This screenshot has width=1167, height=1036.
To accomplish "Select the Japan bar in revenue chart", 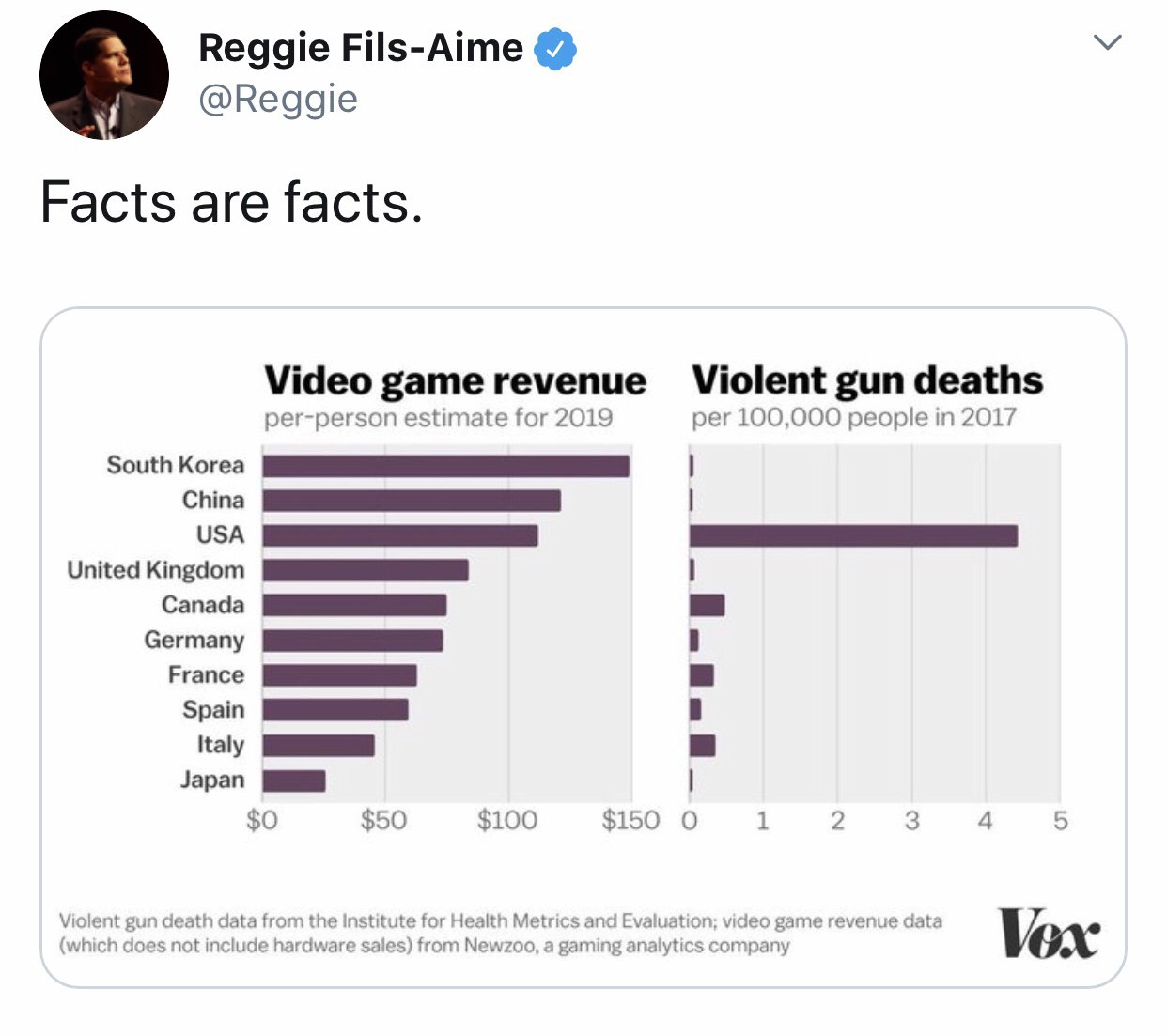I will (x=293, y=780).
